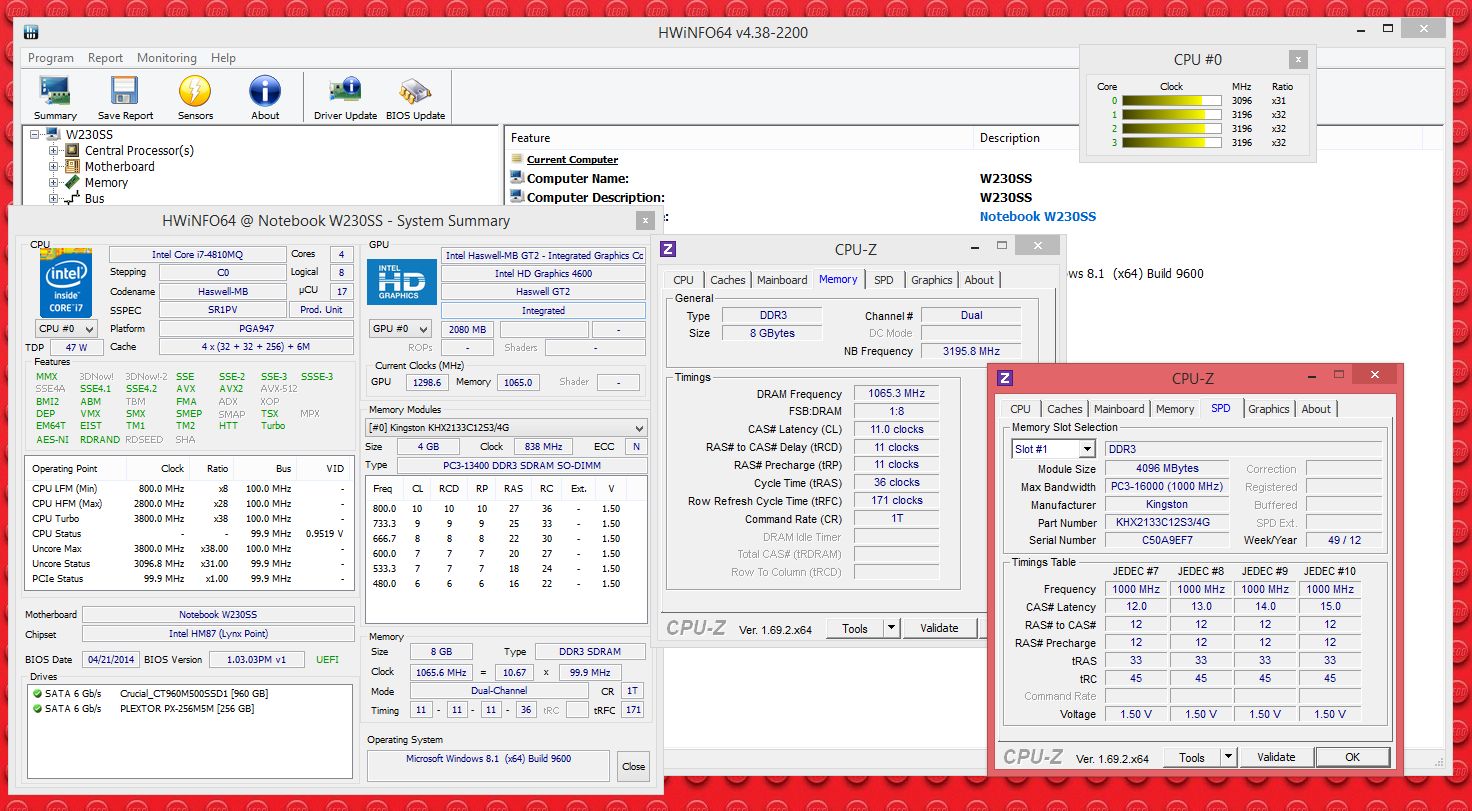Click the Core 0 clock bar
This screenshot has height=811, width=1472.
(x=1172, y=101)
